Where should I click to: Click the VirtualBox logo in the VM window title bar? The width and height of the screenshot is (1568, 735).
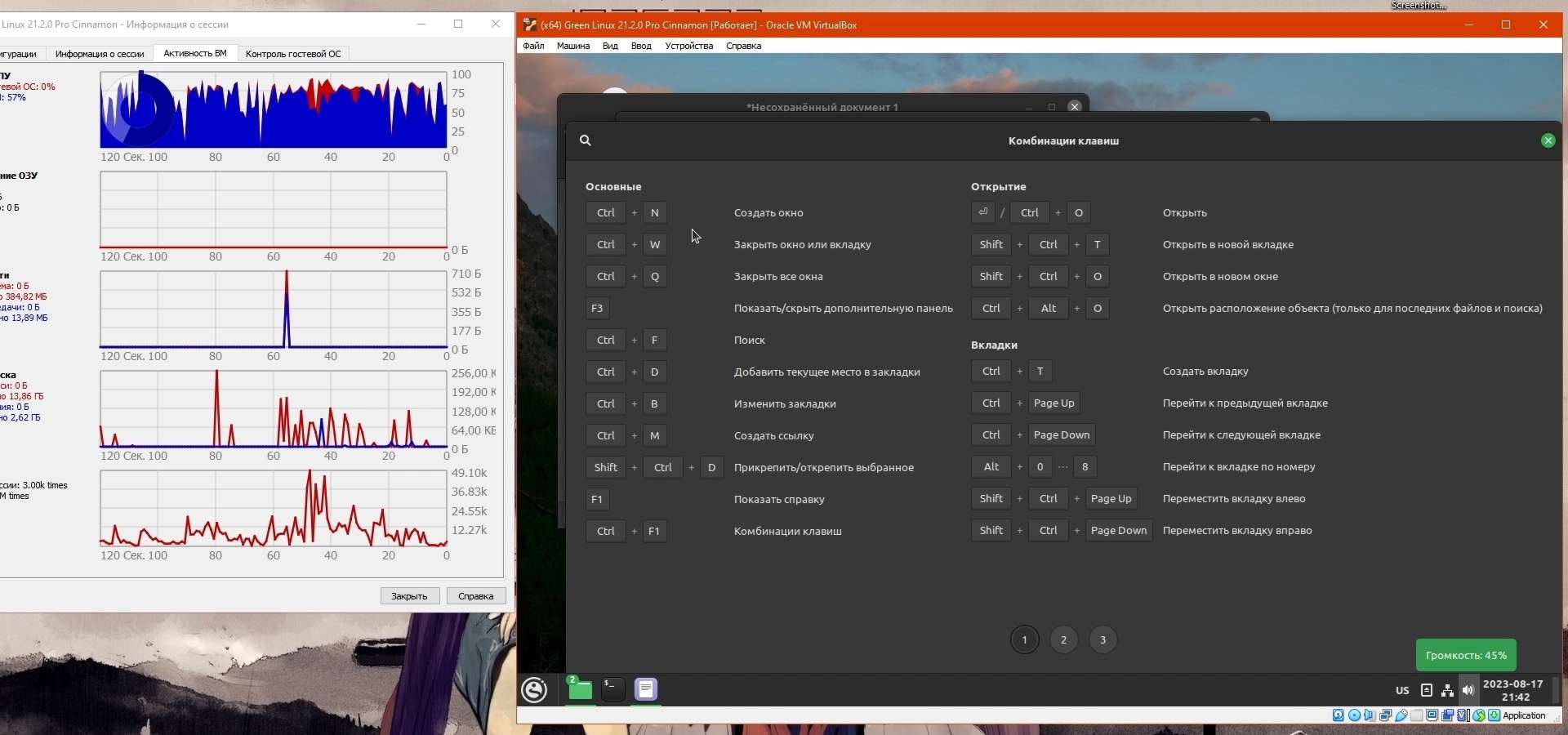point(530,24)
